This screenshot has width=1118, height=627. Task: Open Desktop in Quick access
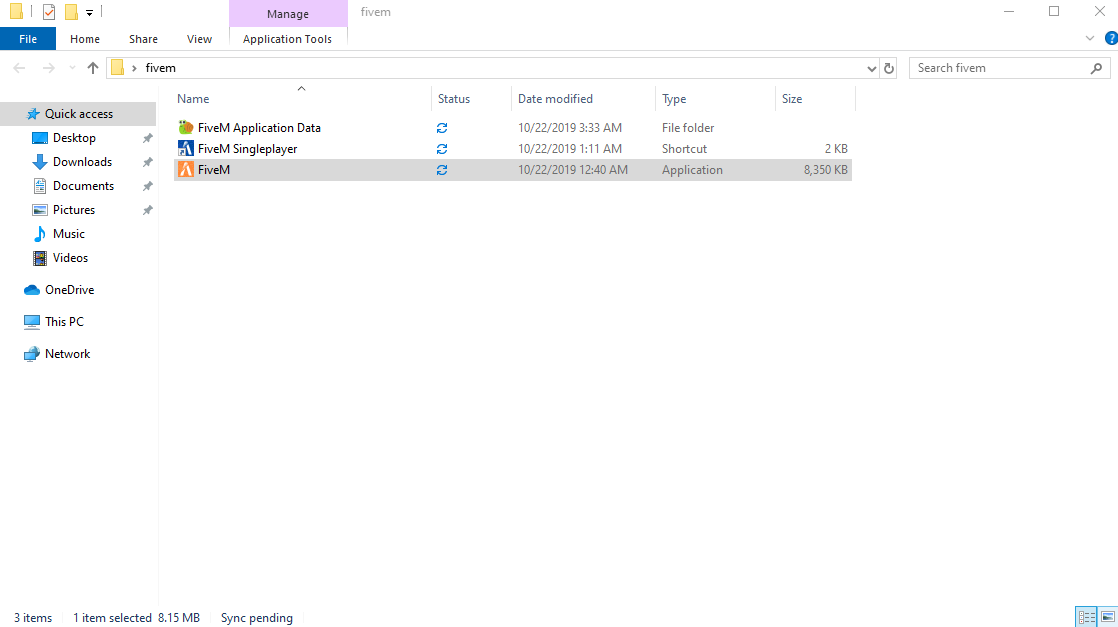click(74, 138)
